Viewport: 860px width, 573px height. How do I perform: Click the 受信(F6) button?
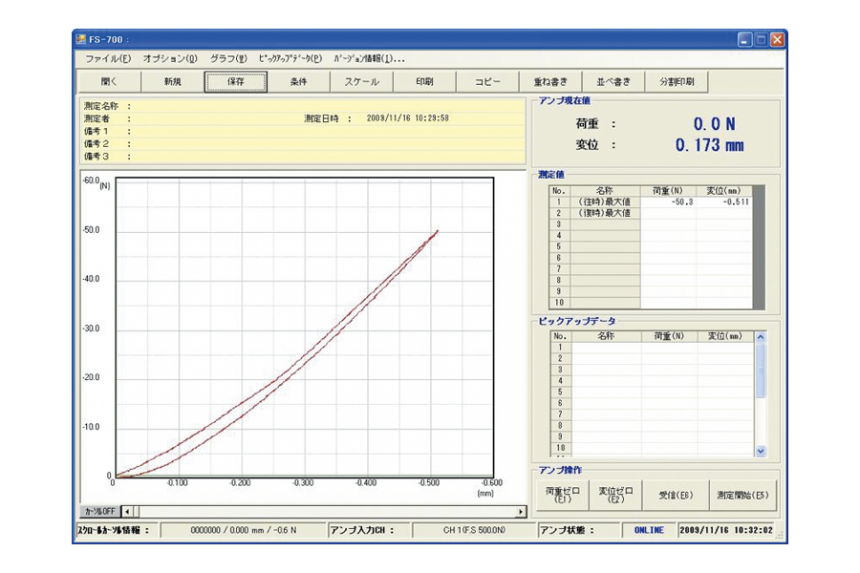pos(676,495)
